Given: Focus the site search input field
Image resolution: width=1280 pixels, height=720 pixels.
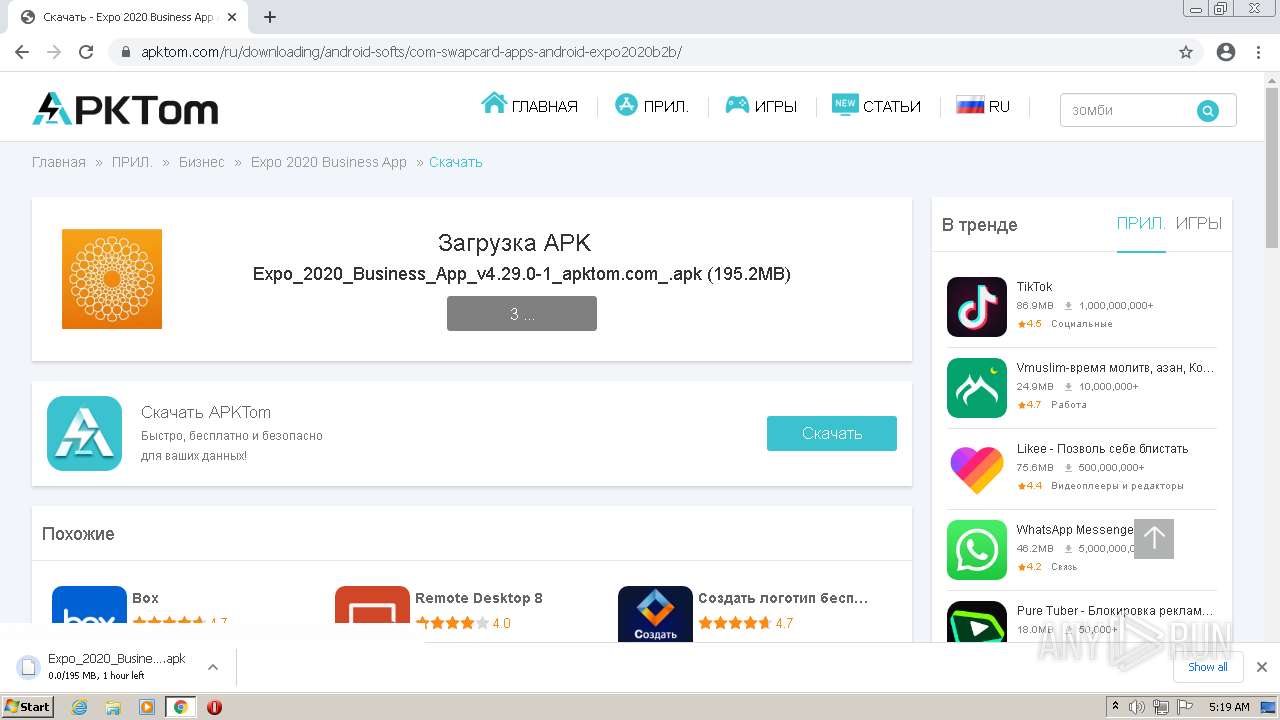Looking at the screenshot, I should click(1128, 110).
